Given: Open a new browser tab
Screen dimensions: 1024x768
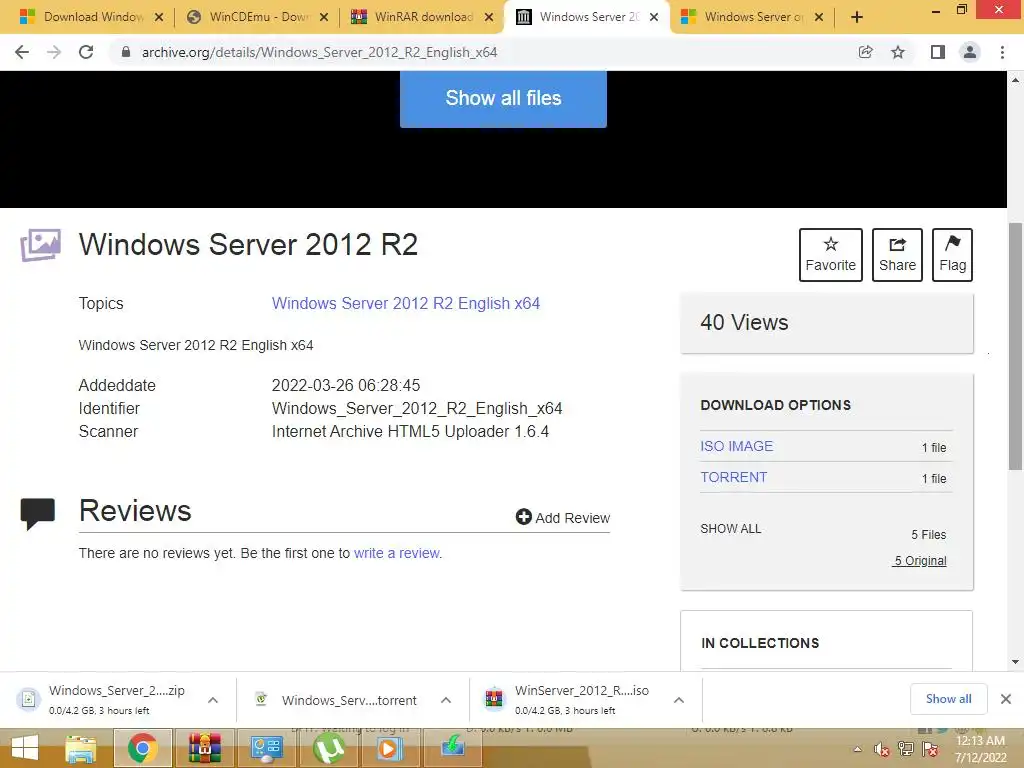Looking at the screenshot, I should point(857,17).
